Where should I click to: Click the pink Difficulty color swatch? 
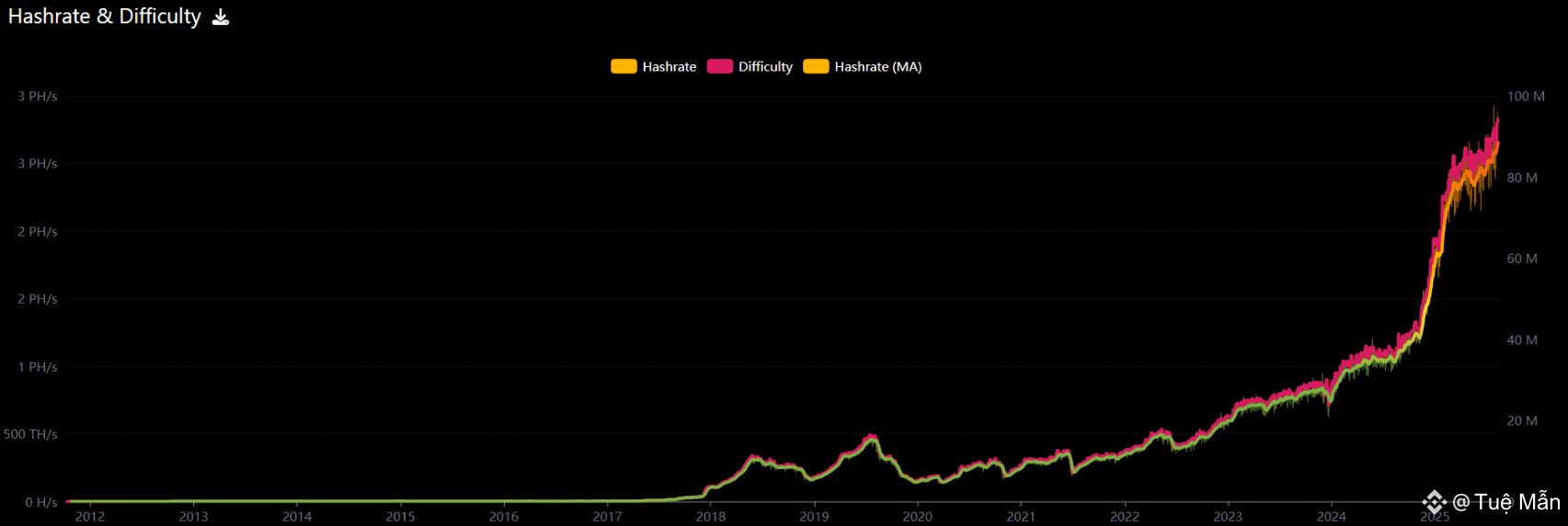[719, 66]
